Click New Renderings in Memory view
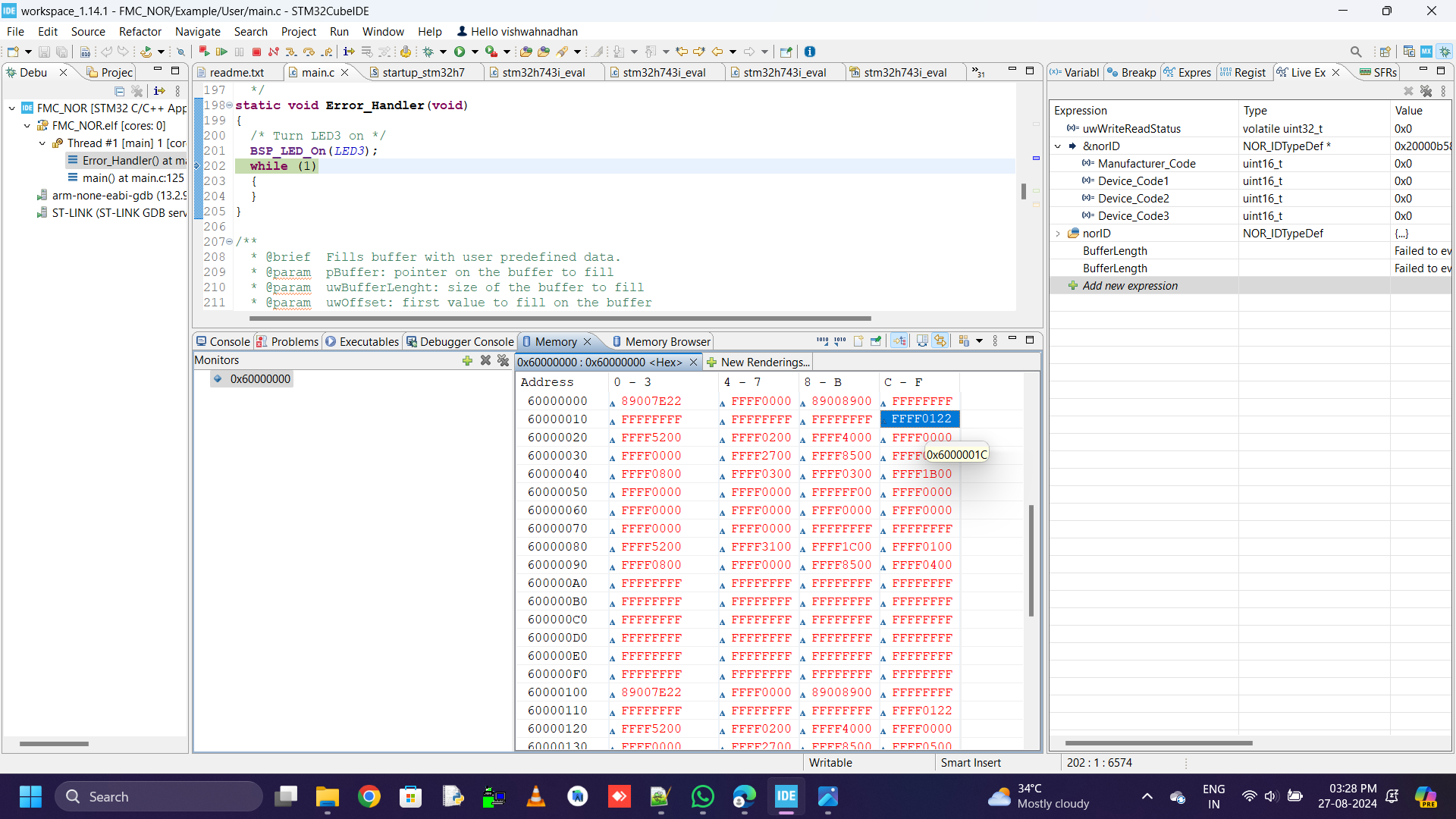This screenshot has height=819, width=1456. 764,362
